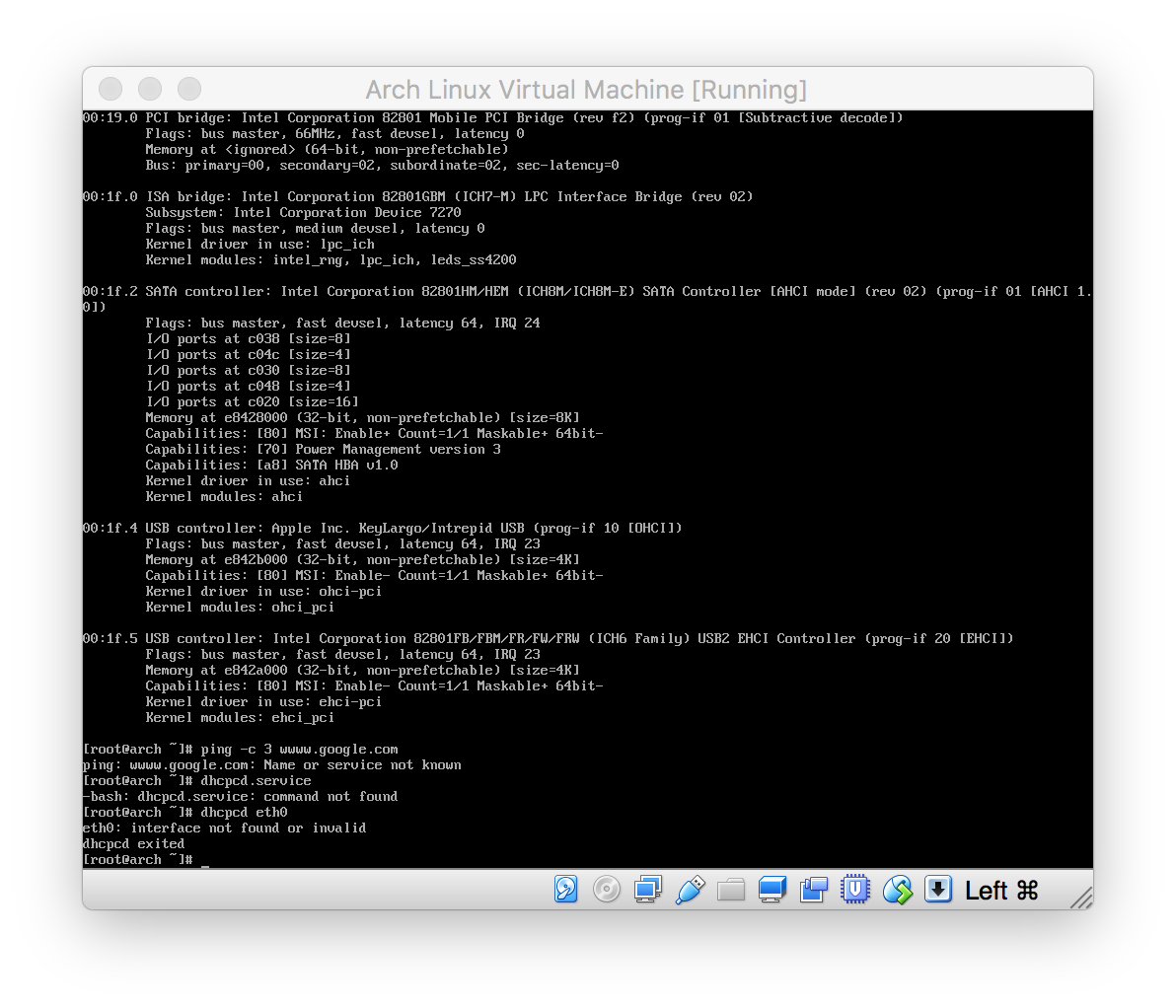Click 'I/O ports at c048 [size=4]'
The width and height of the screenshot is (1176, 1008).
coord(249,387)
